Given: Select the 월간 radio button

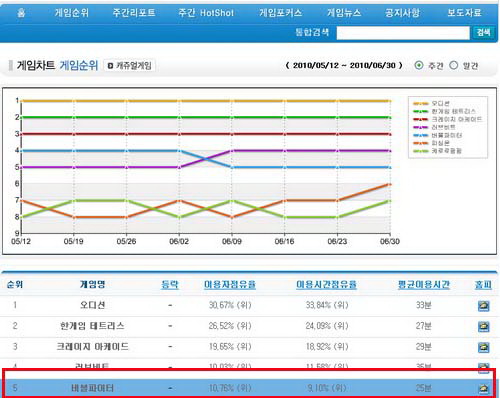Looking at the screenshot, I should pos(453,65).
